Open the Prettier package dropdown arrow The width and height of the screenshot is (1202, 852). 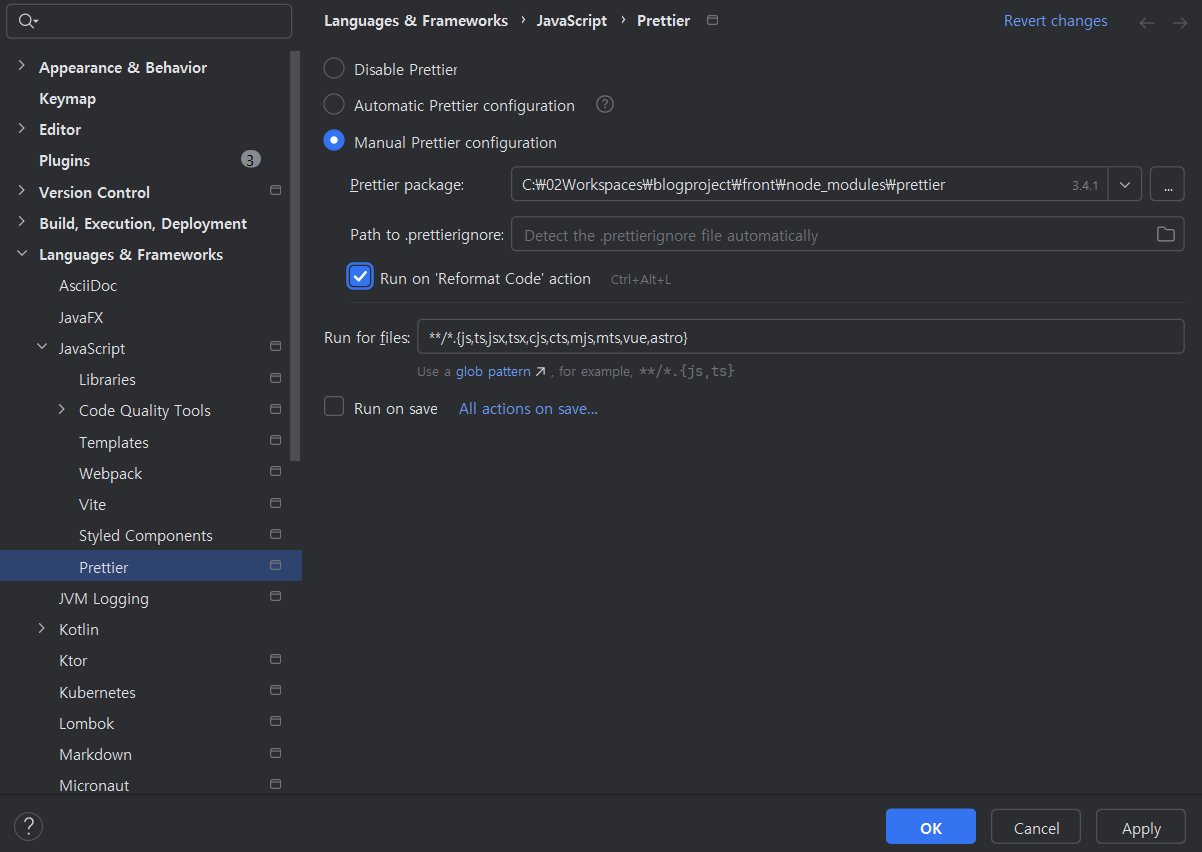tap(1125, 185)
